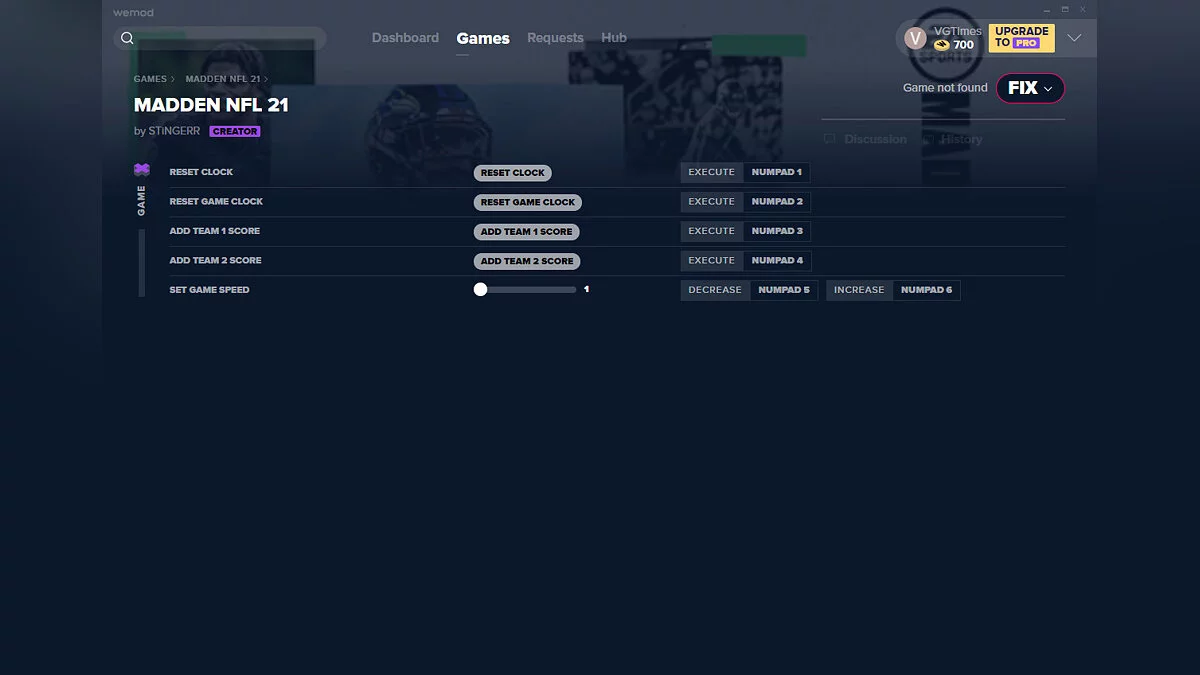Click the MADDEN NFL 21 title

(x=211, y=105)
